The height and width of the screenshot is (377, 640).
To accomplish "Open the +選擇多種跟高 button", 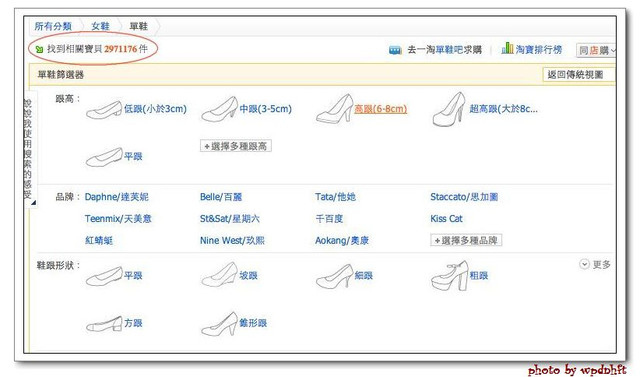I will [x=236, y=146].
